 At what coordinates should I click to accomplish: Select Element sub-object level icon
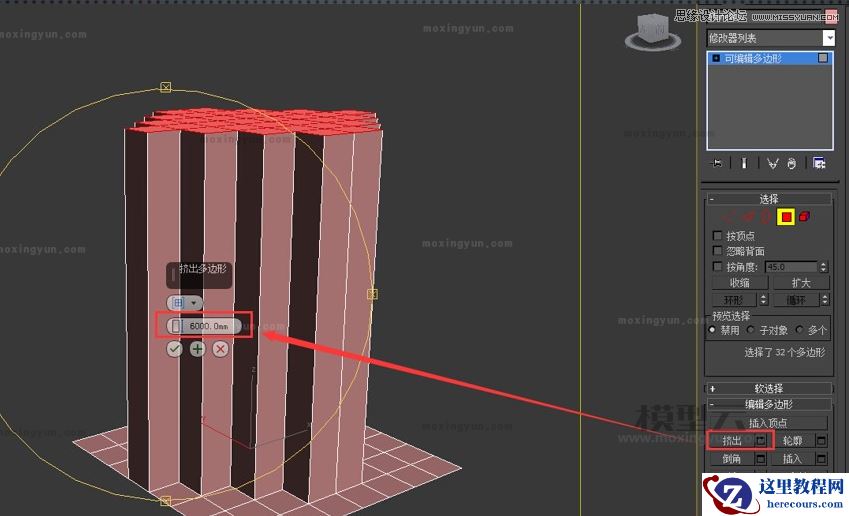coord(804,217)
